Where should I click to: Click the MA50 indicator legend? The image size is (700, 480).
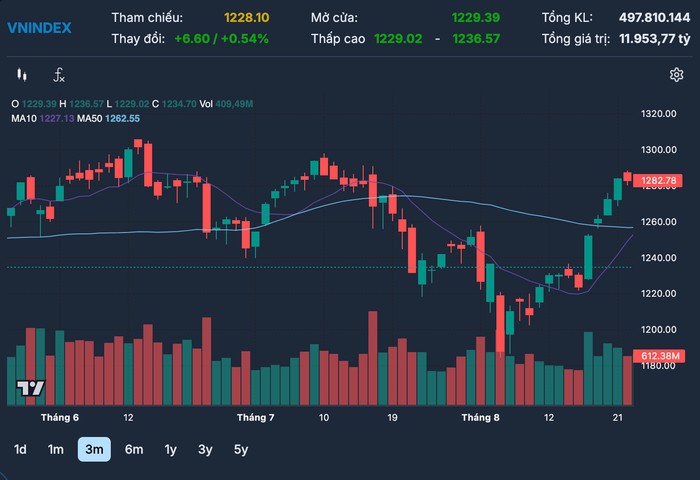click(108, 118)
